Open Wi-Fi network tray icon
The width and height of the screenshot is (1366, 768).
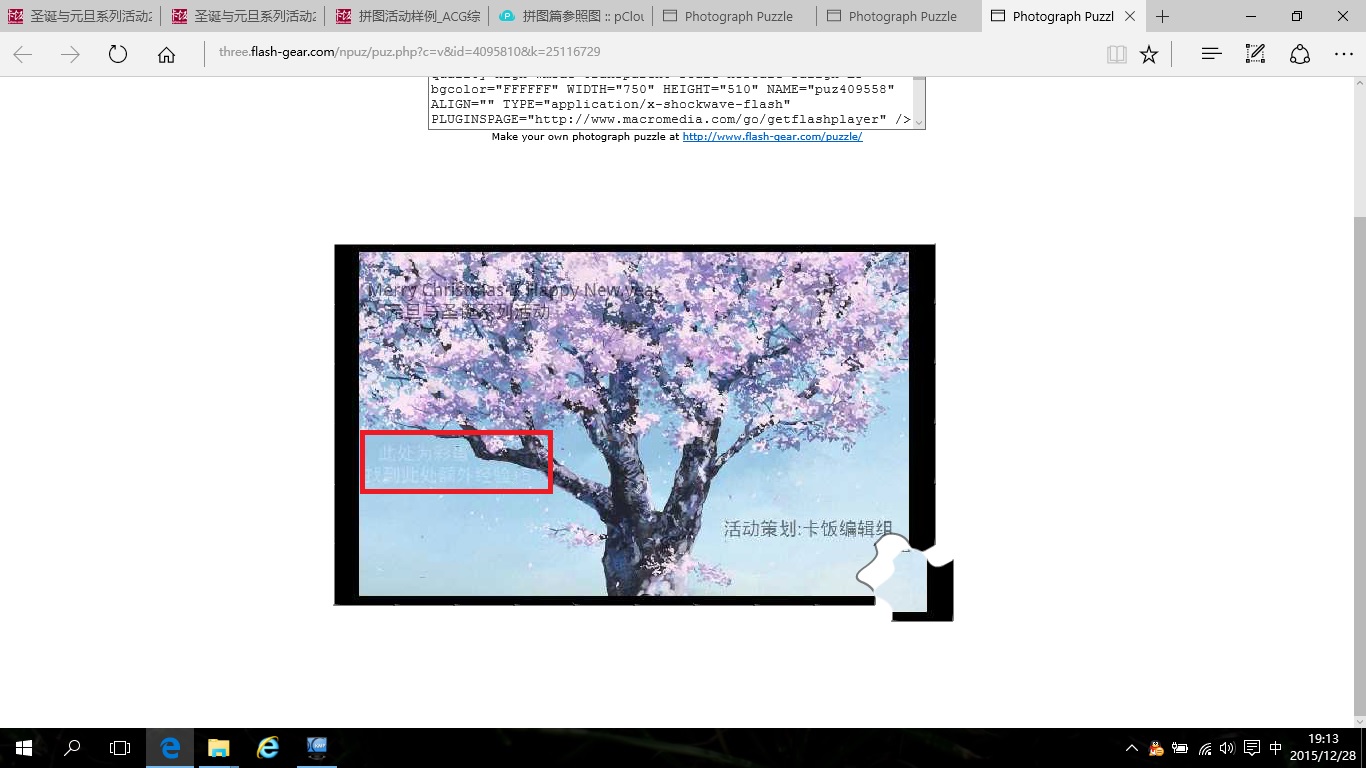point(1204,748)
